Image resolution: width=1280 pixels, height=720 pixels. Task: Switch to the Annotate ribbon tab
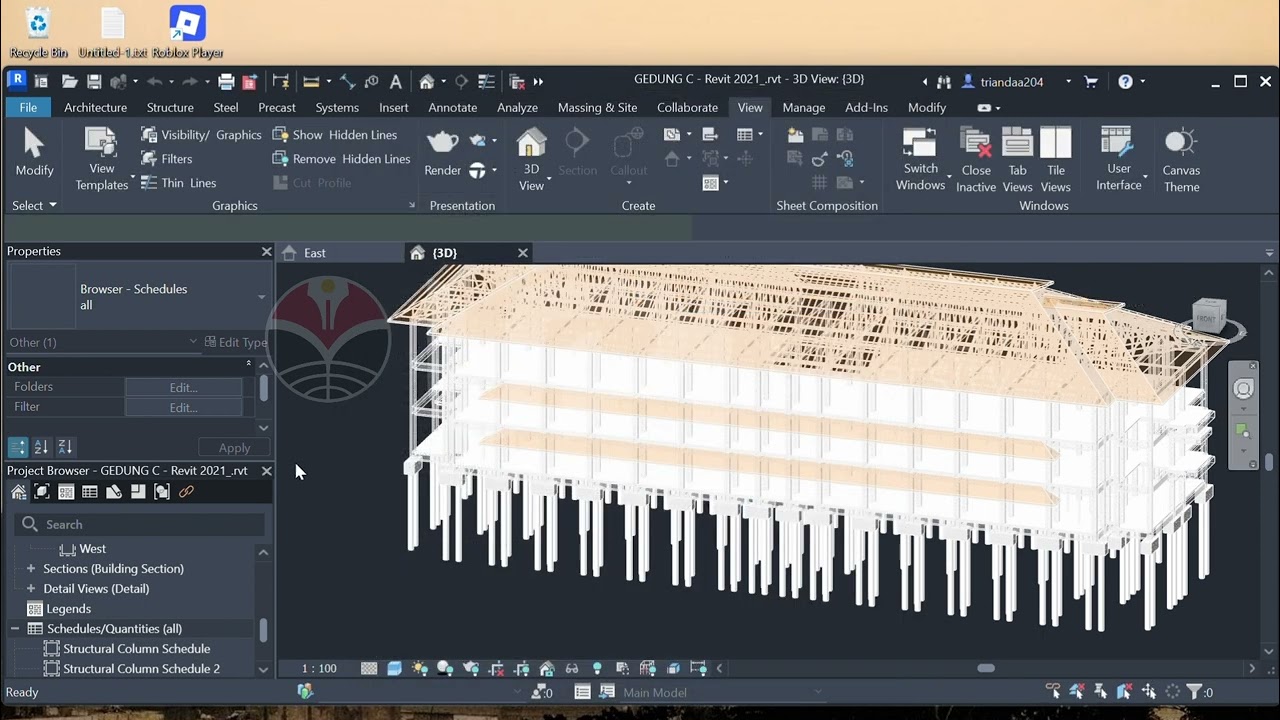pyautogui.click(x=452, y=108)
